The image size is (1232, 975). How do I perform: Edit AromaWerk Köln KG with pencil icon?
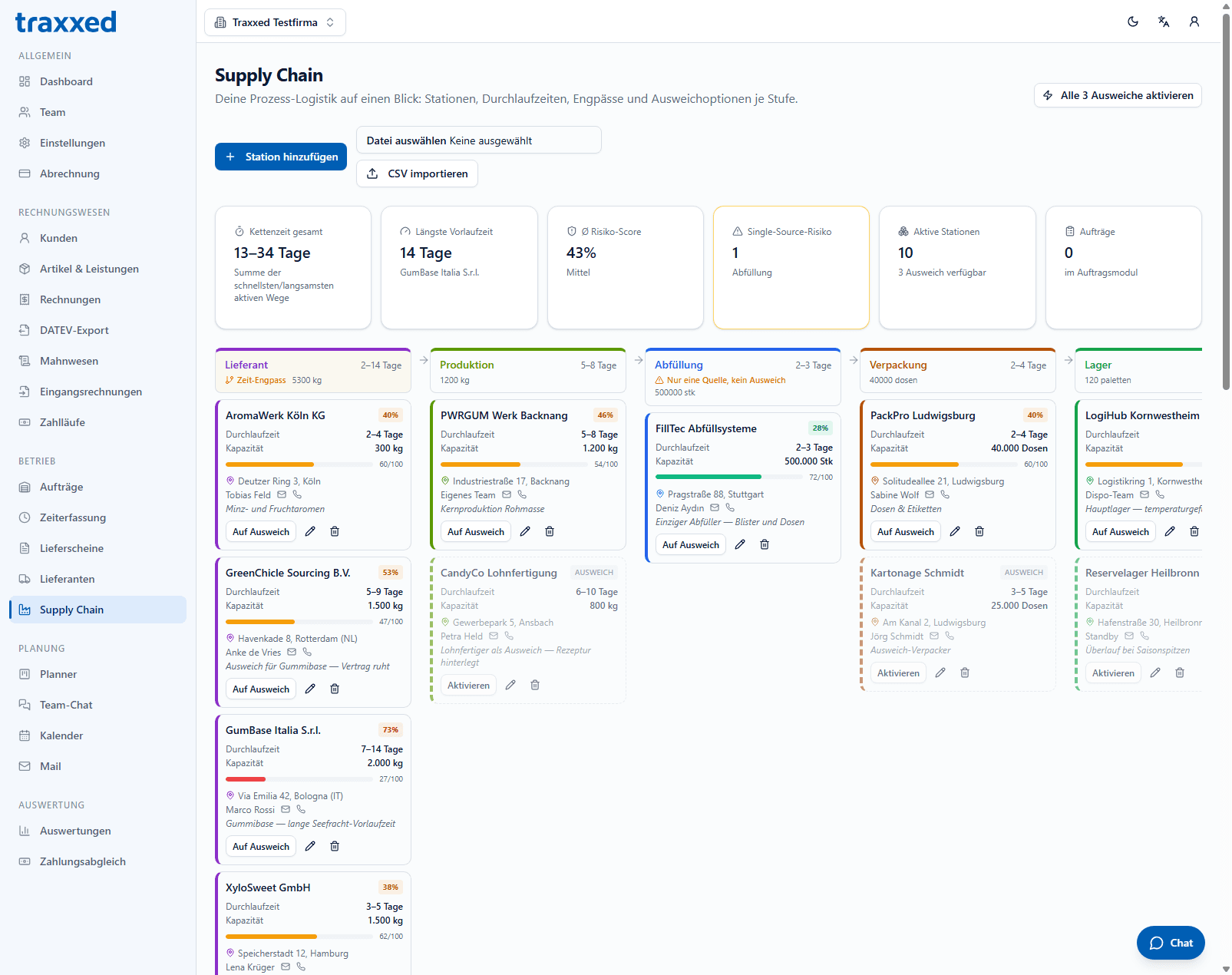(310, 531)
